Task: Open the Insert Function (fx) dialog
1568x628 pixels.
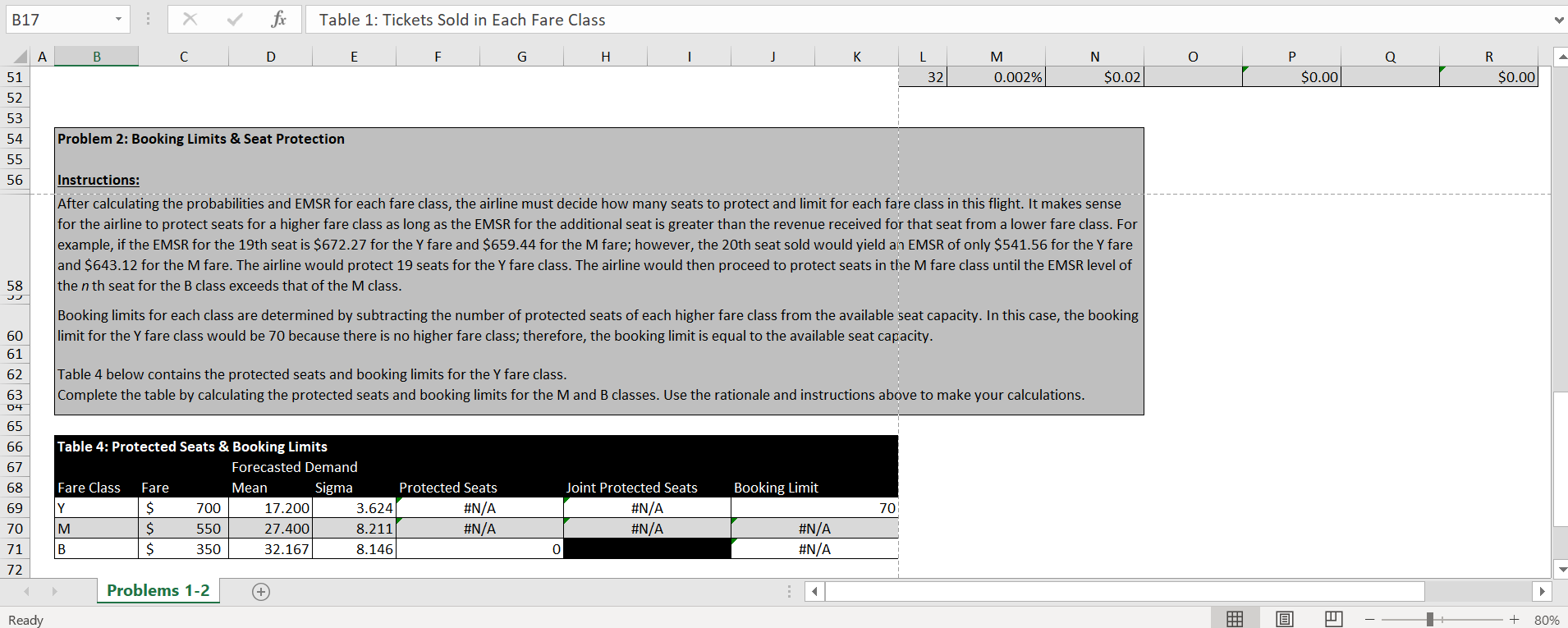Action: (x=279, y=19)
